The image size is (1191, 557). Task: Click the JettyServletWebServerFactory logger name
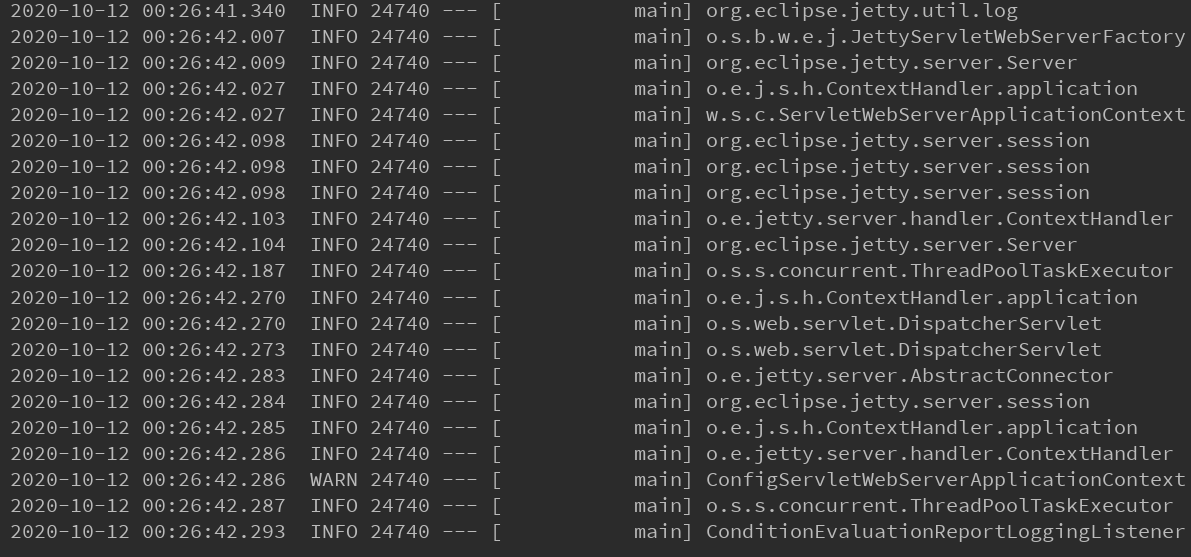coord(945,36)
